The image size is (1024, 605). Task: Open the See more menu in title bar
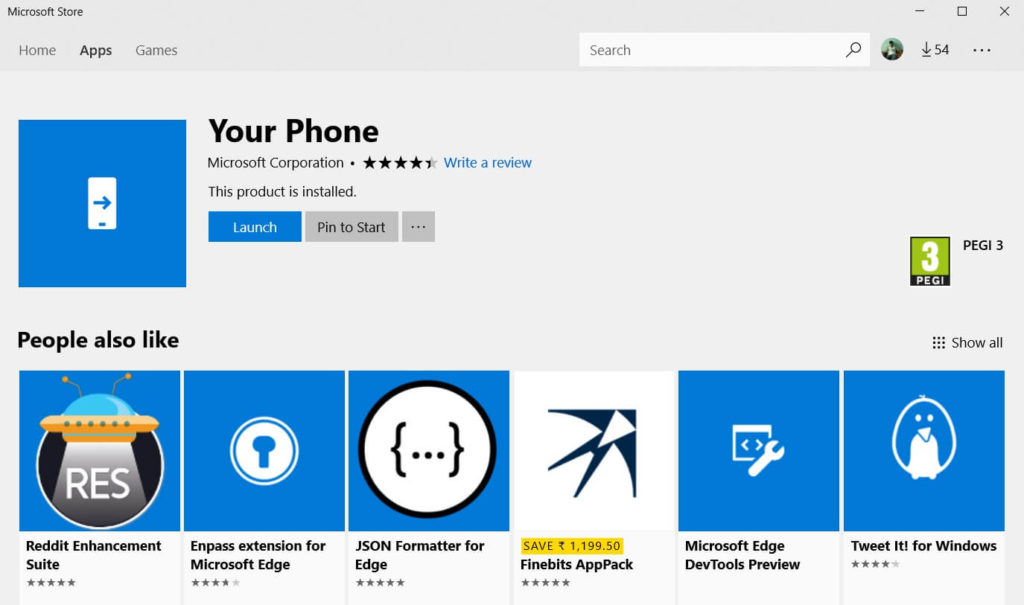pyautogui.click(x=981, y=49)
